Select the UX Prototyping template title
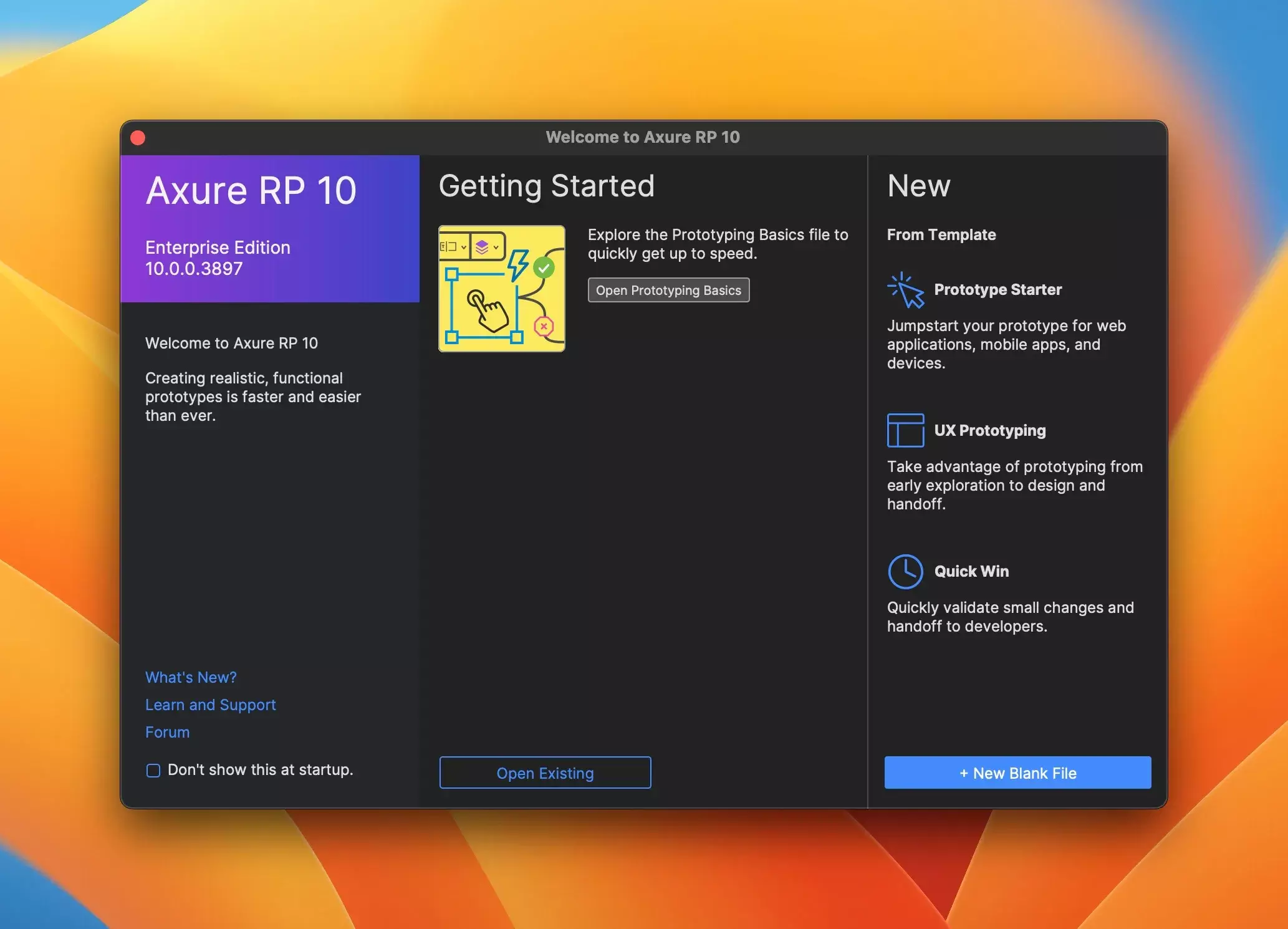 989,430
